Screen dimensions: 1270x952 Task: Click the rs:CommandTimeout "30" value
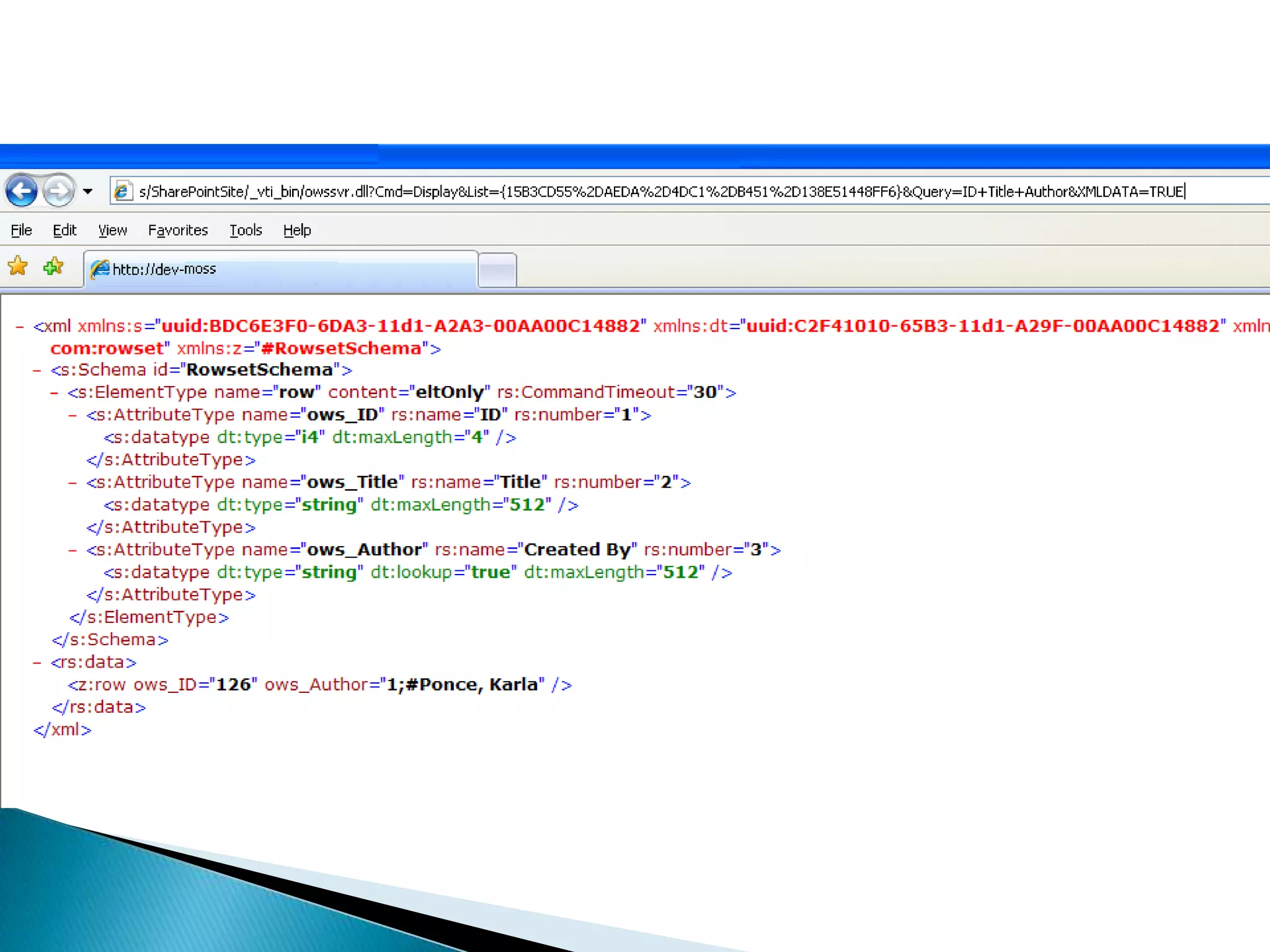pos(705,392)
